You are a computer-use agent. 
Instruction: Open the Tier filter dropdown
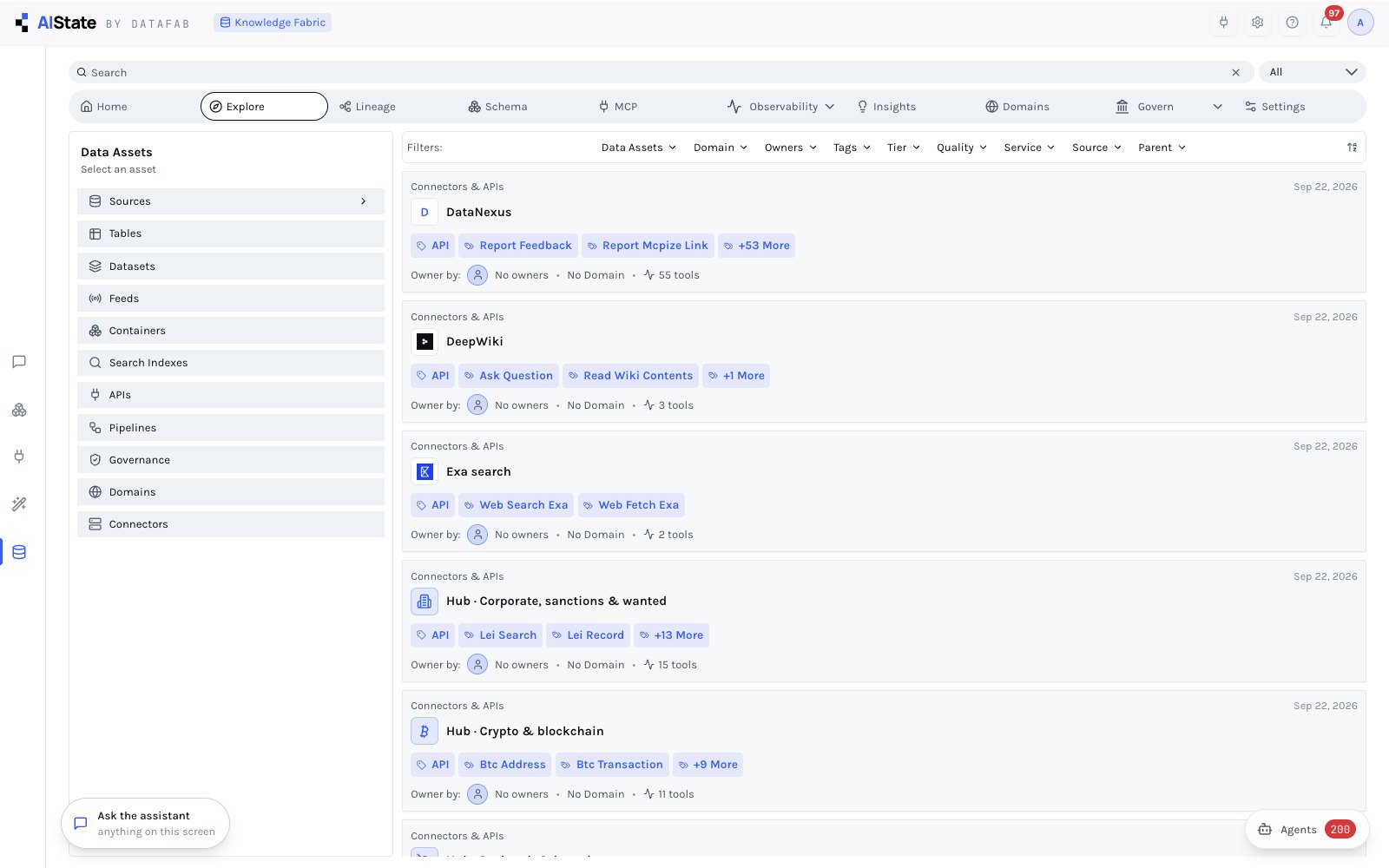[904, 148]
